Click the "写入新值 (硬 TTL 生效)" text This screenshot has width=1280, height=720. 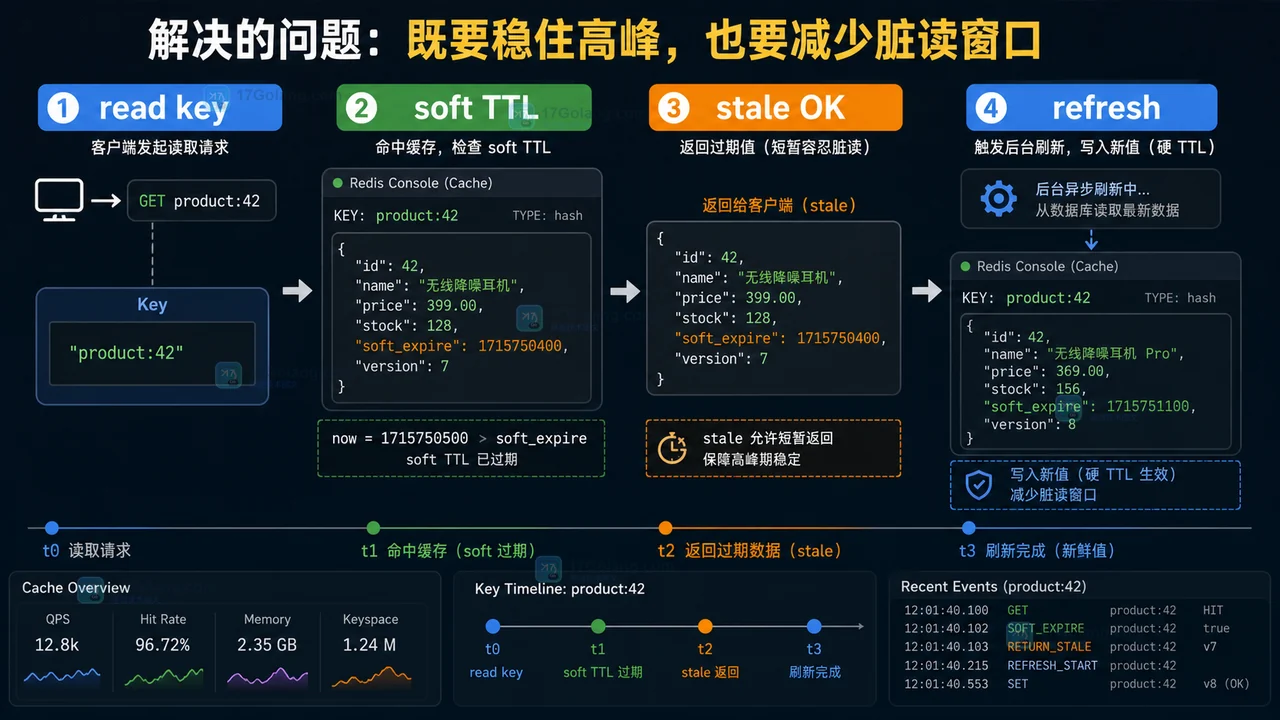tap(1092, 474)
